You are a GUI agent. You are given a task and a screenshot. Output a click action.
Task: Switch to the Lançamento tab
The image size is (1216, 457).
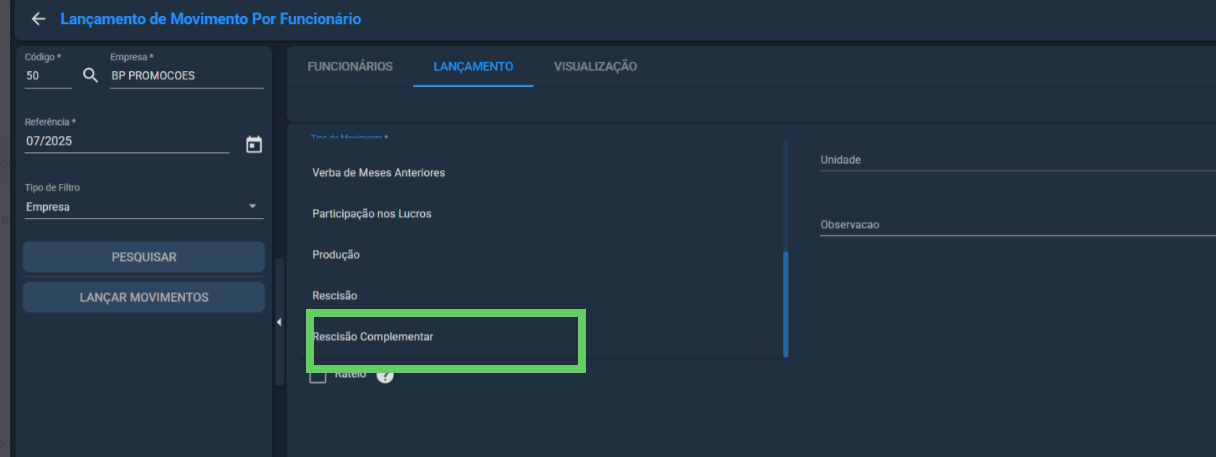click(x=473, y=66)
